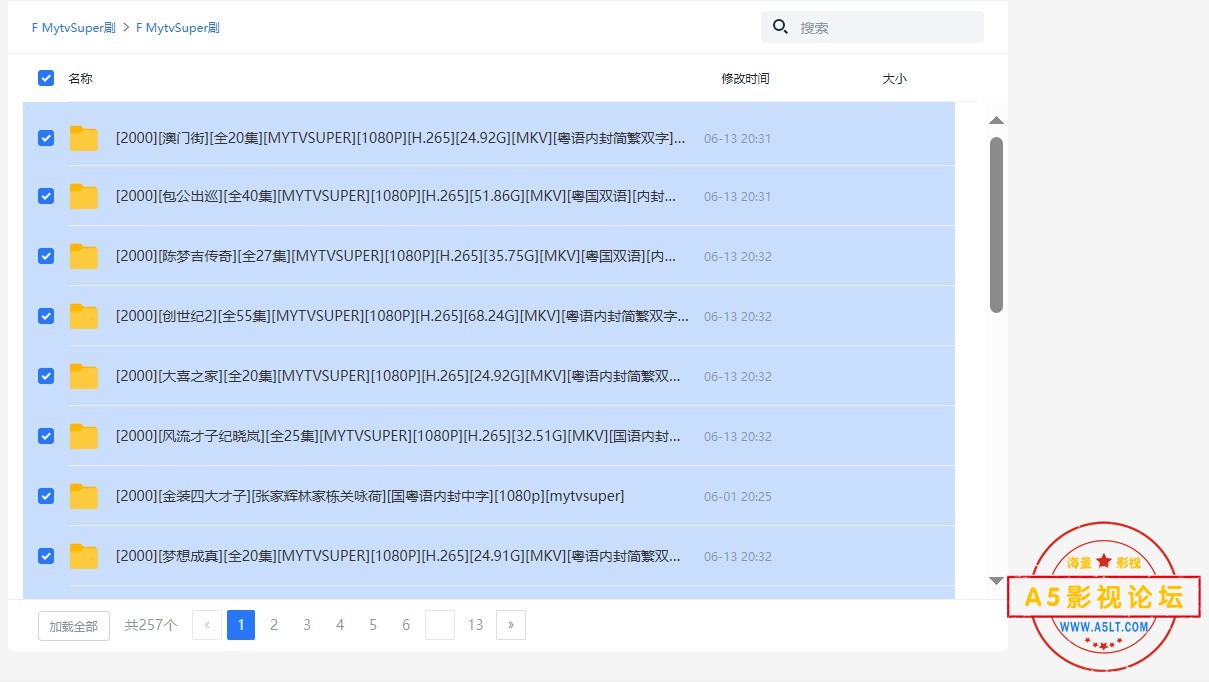Toggle the select-all checkbox beside 名称
Viewport: 1209px width, 682px height.
tap(46, 78)
